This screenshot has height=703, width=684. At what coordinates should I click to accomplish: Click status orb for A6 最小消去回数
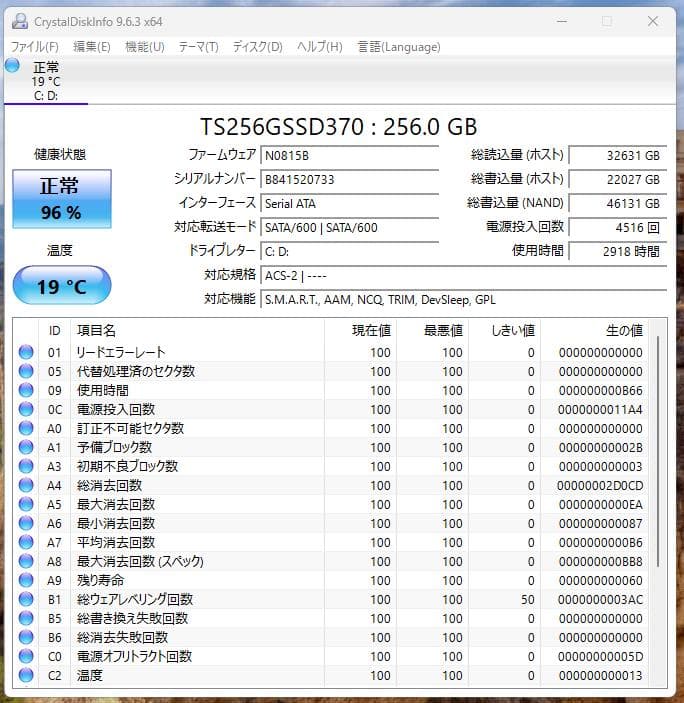26,523
